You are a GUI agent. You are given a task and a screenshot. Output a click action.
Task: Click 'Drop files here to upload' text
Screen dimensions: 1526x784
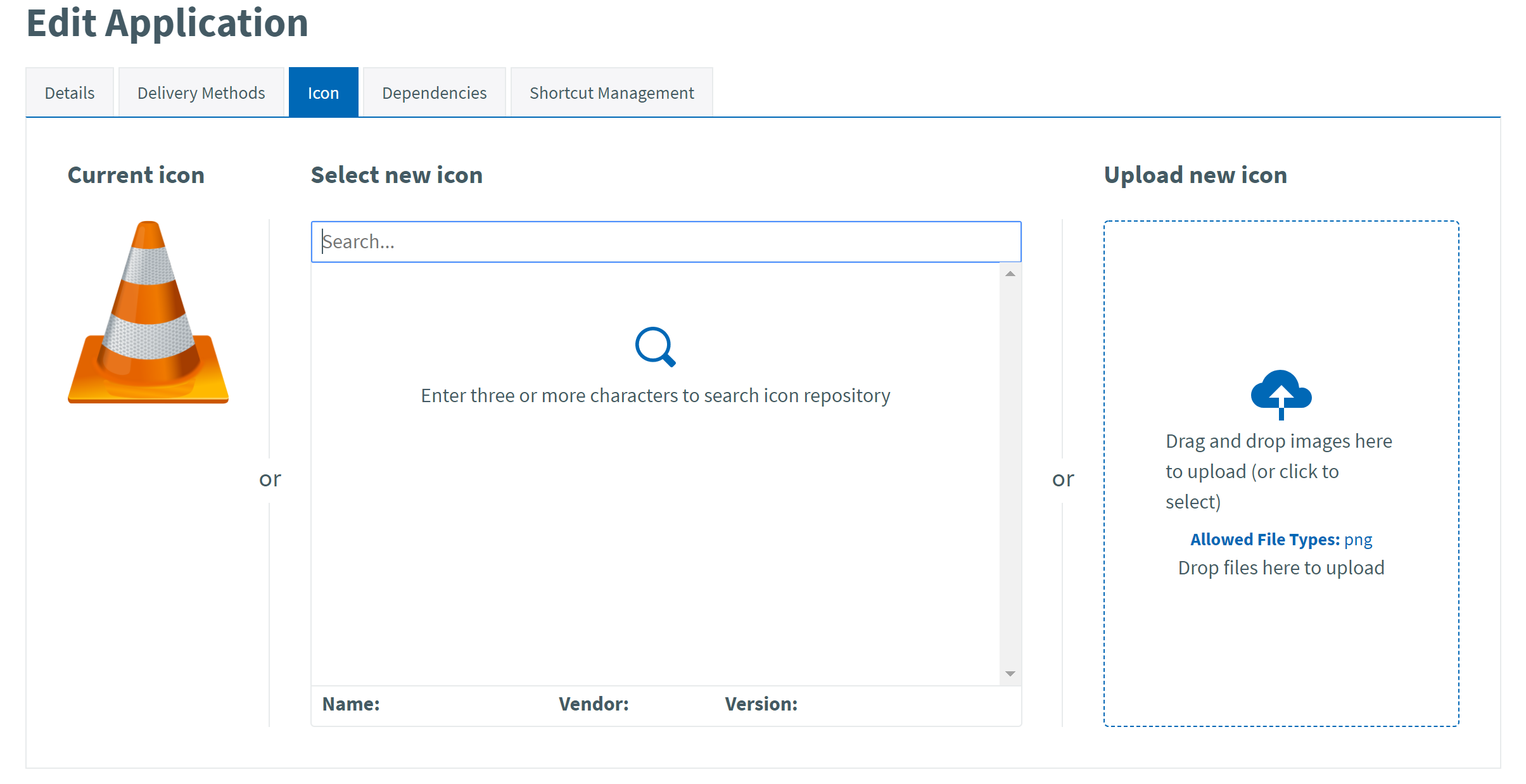1281,568
